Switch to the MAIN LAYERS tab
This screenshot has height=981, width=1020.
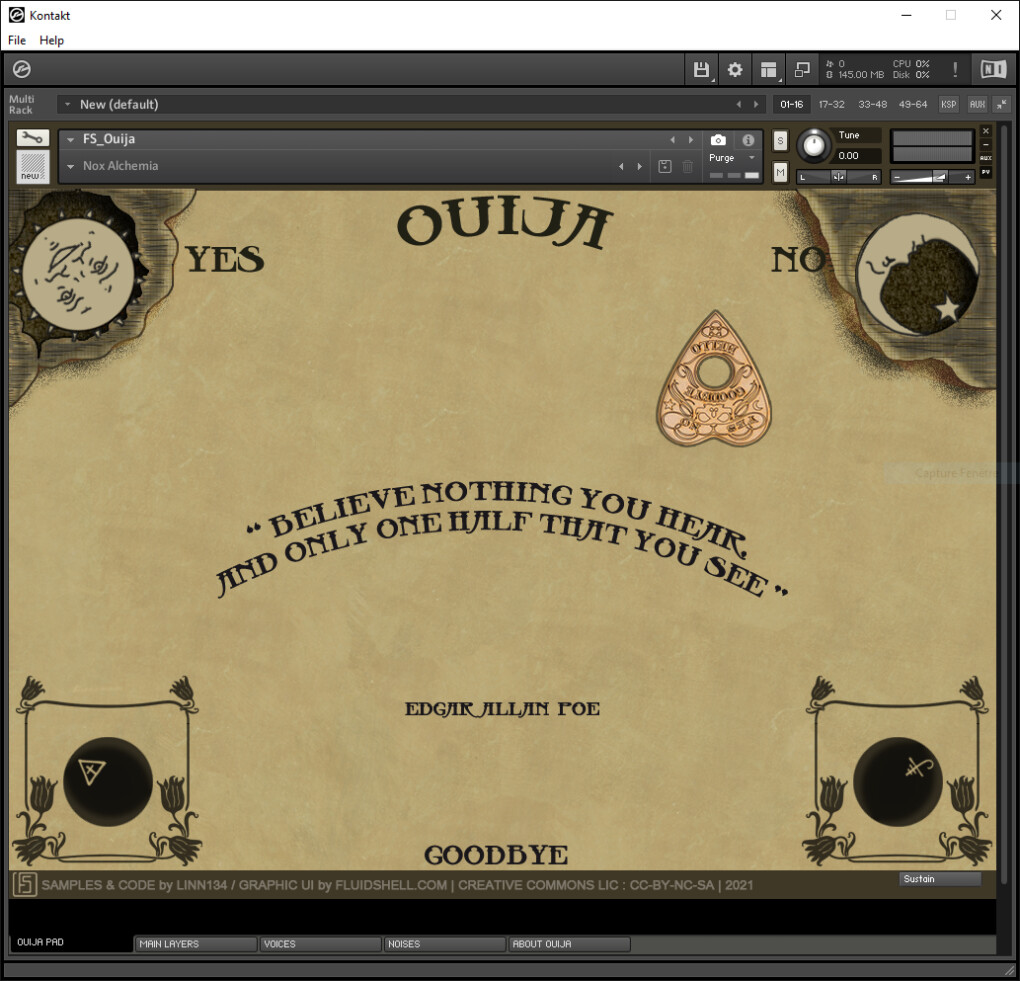click(x=195, y=944)
